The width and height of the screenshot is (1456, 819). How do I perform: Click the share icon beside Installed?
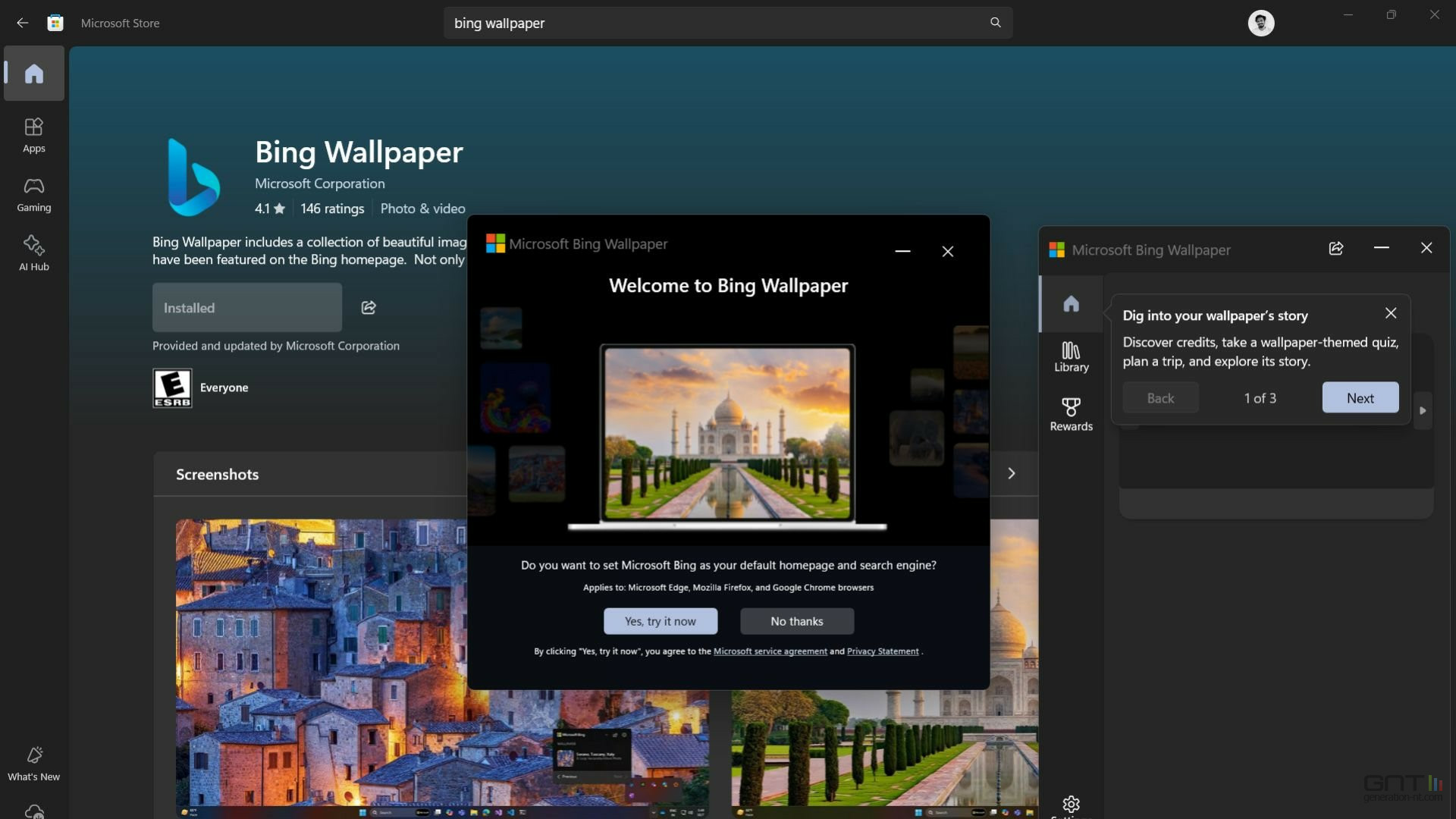[369, 307]
